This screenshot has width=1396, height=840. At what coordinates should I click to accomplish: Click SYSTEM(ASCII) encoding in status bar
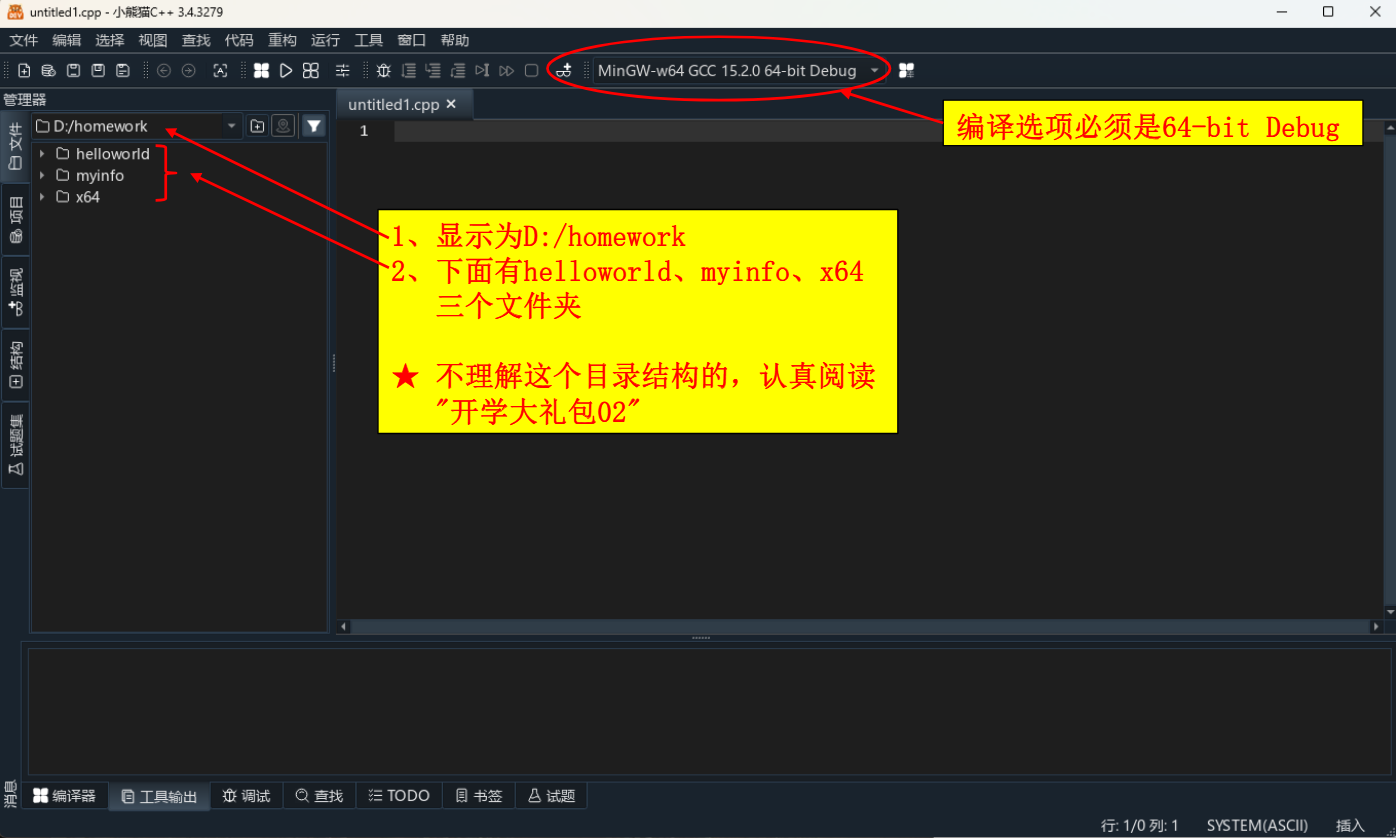tap(1256, 825)
